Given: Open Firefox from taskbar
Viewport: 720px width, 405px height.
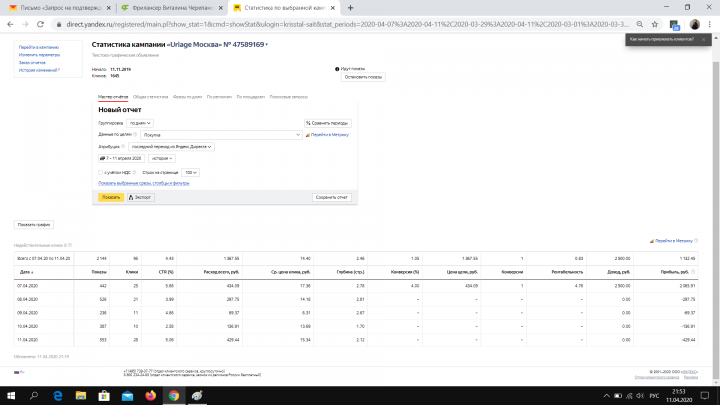Looking at the screenshot, I should tap(151, 395).
